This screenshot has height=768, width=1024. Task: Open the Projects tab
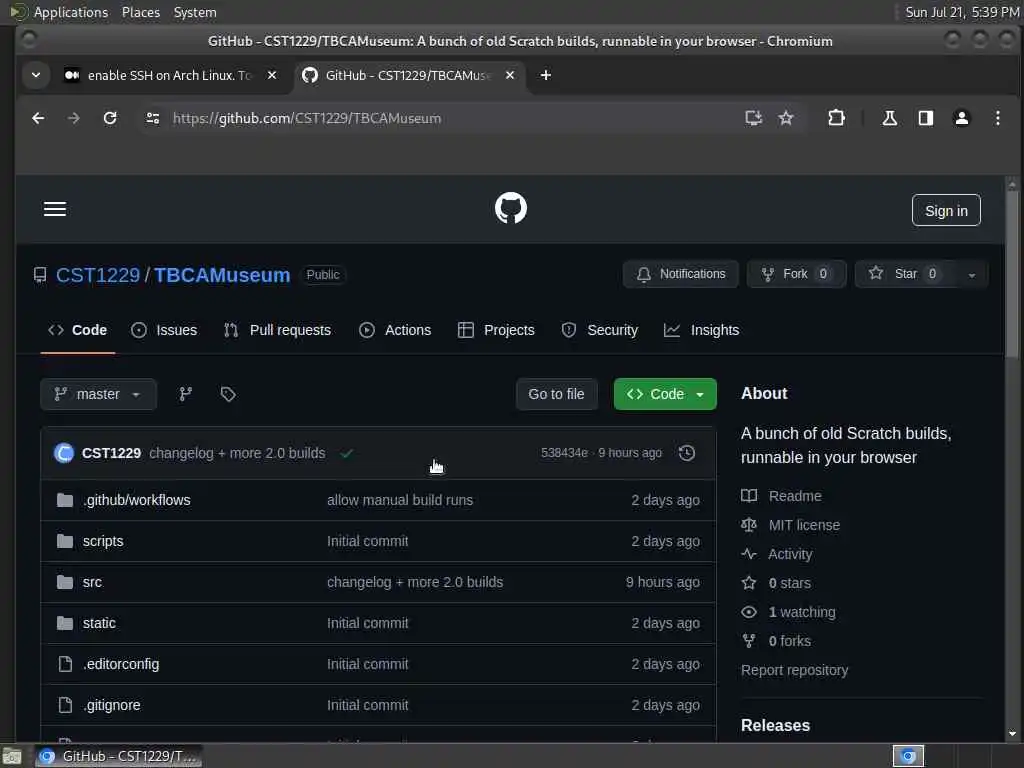click(496, 330)
